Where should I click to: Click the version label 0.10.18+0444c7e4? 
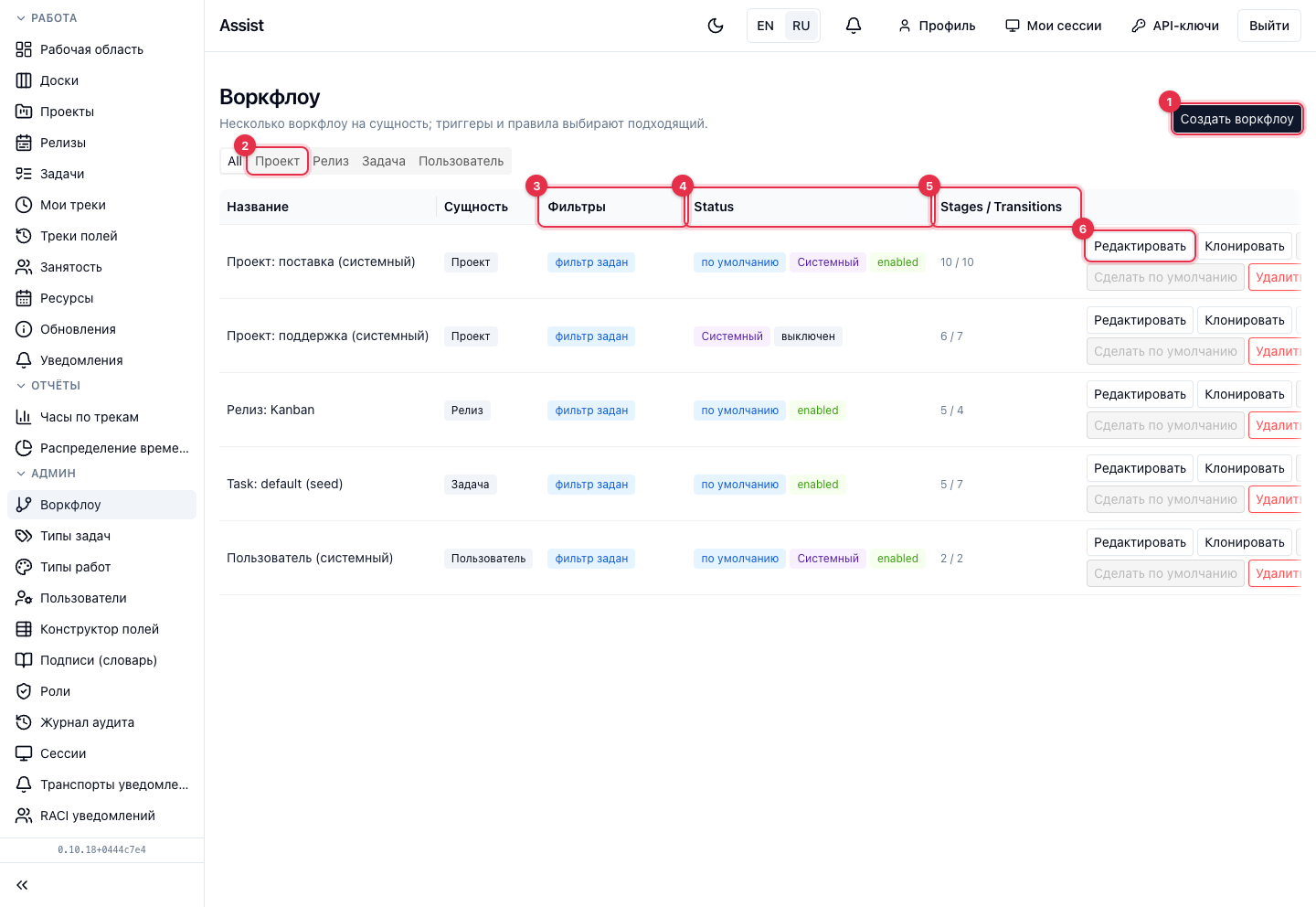pyautogui.click(x=102, y=850)
